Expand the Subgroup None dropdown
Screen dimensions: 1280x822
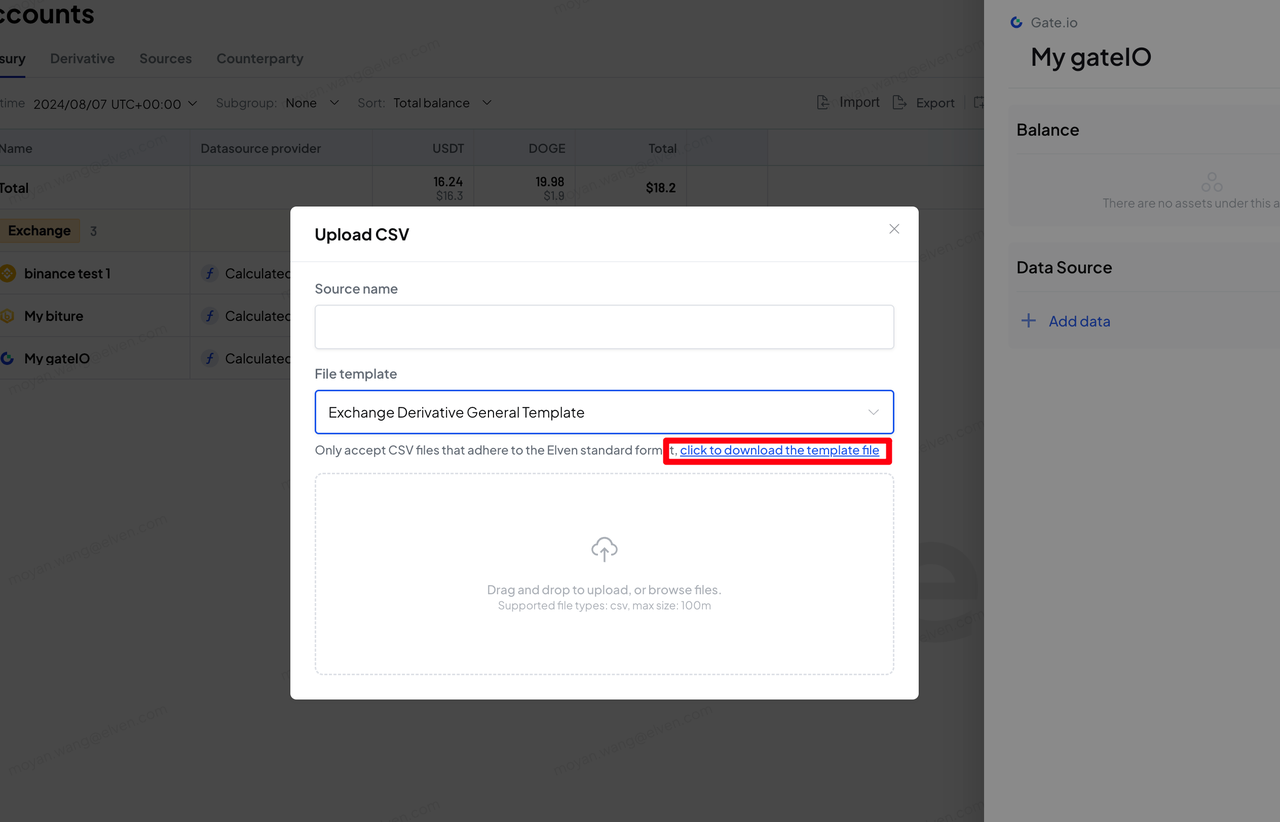coord(310,103)
